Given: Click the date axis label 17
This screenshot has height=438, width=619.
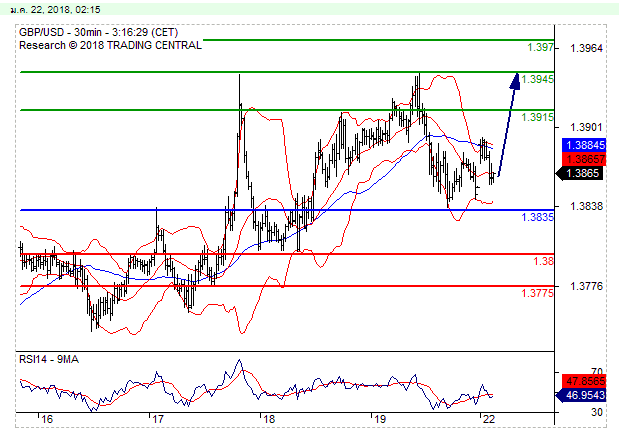Looking at the screenshot, I should [158, 419].
